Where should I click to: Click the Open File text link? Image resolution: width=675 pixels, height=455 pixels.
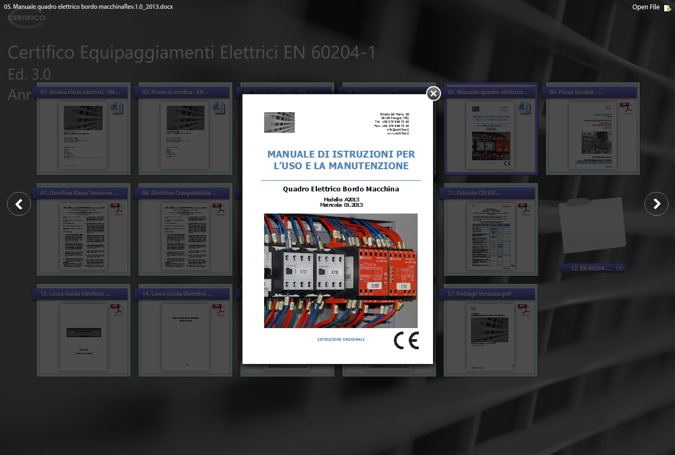point(645,7)
